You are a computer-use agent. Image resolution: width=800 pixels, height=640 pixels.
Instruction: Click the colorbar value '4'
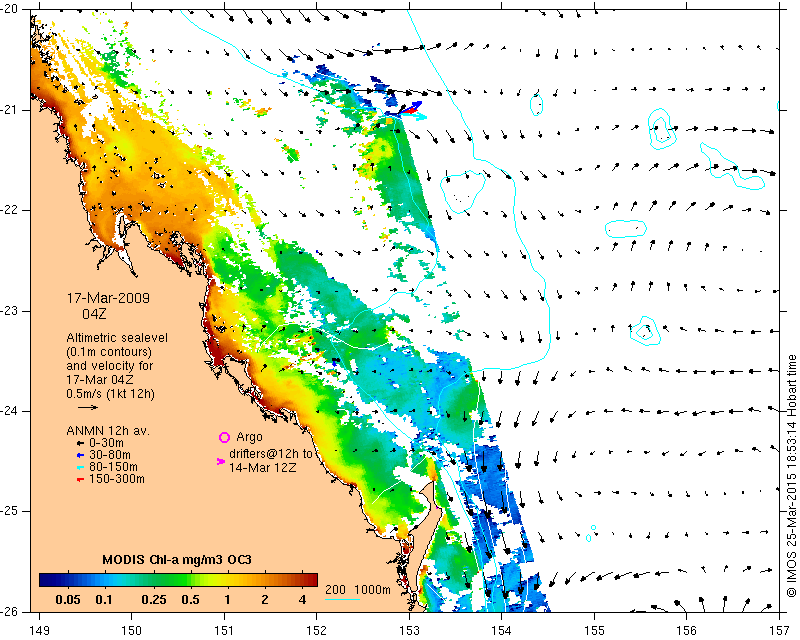coord(302,600)
